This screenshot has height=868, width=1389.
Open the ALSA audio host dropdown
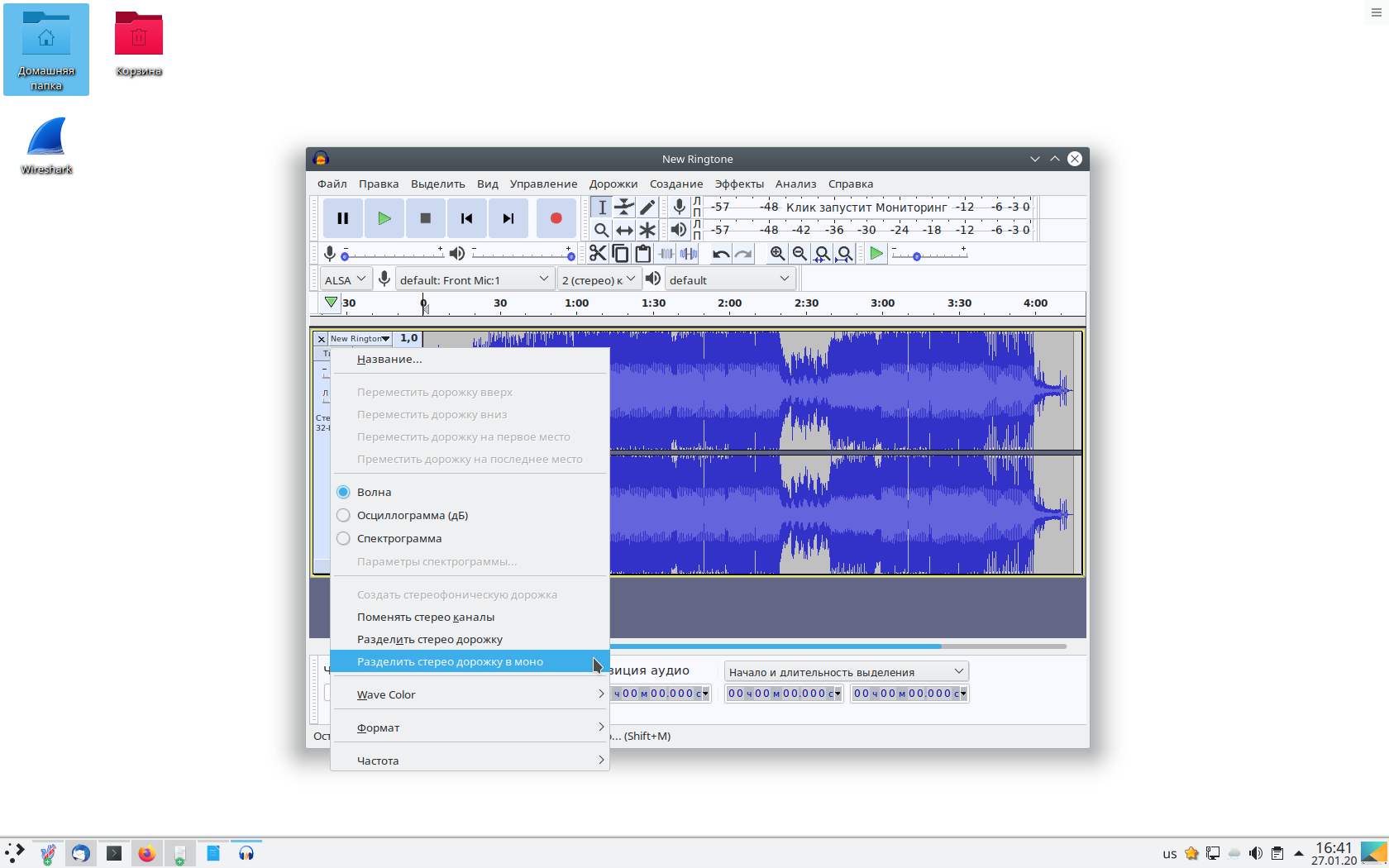[345, 279]
